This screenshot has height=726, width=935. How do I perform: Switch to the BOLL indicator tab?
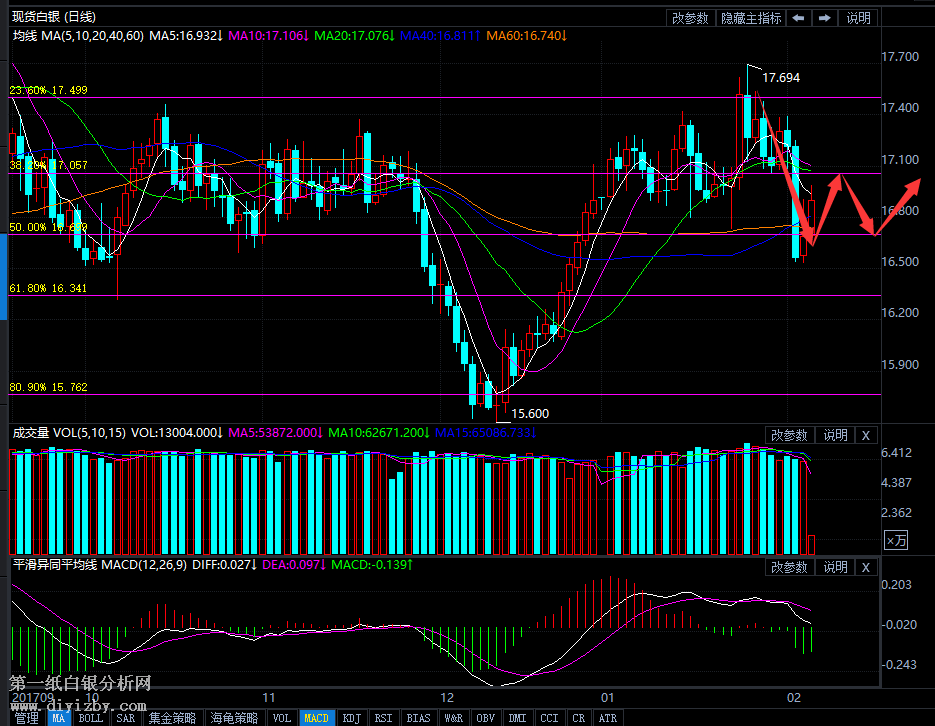coord(91,718)
